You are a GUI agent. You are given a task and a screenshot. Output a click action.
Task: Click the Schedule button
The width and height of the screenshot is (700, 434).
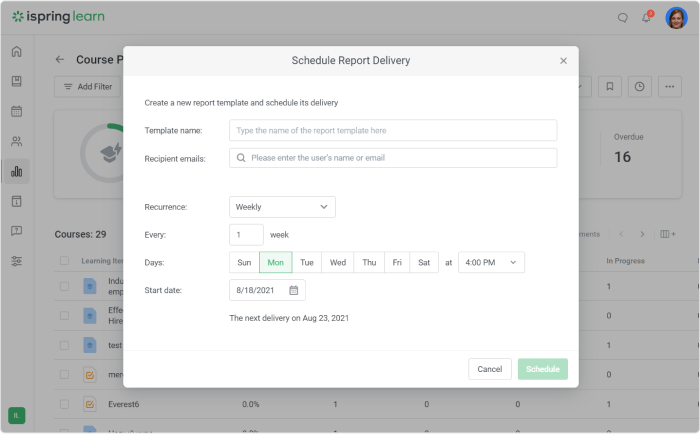543,369
